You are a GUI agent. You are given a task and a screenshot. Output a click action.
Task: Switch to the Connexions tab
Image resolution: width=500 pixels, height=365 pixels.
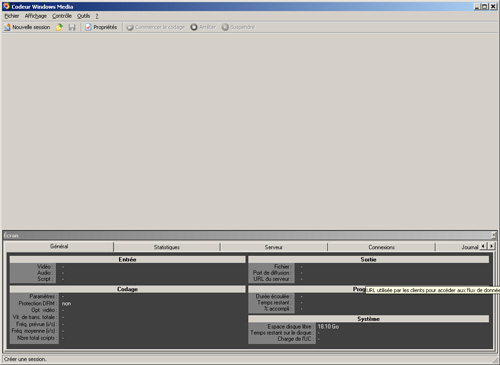point(381,247)
